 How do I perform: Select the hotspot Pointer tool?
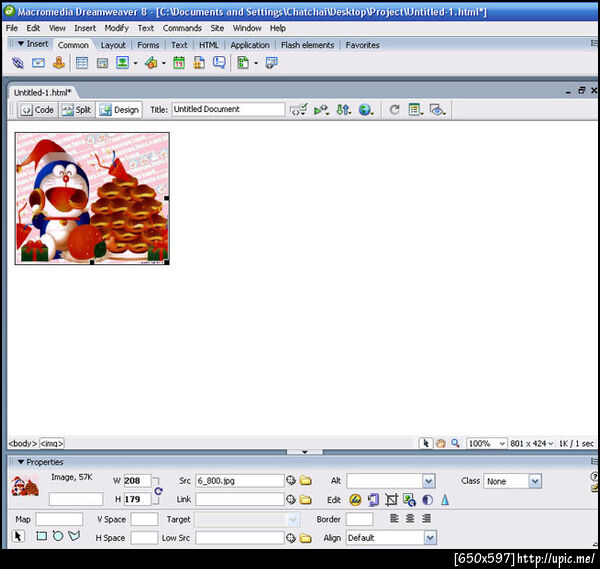tap(18, 536)
